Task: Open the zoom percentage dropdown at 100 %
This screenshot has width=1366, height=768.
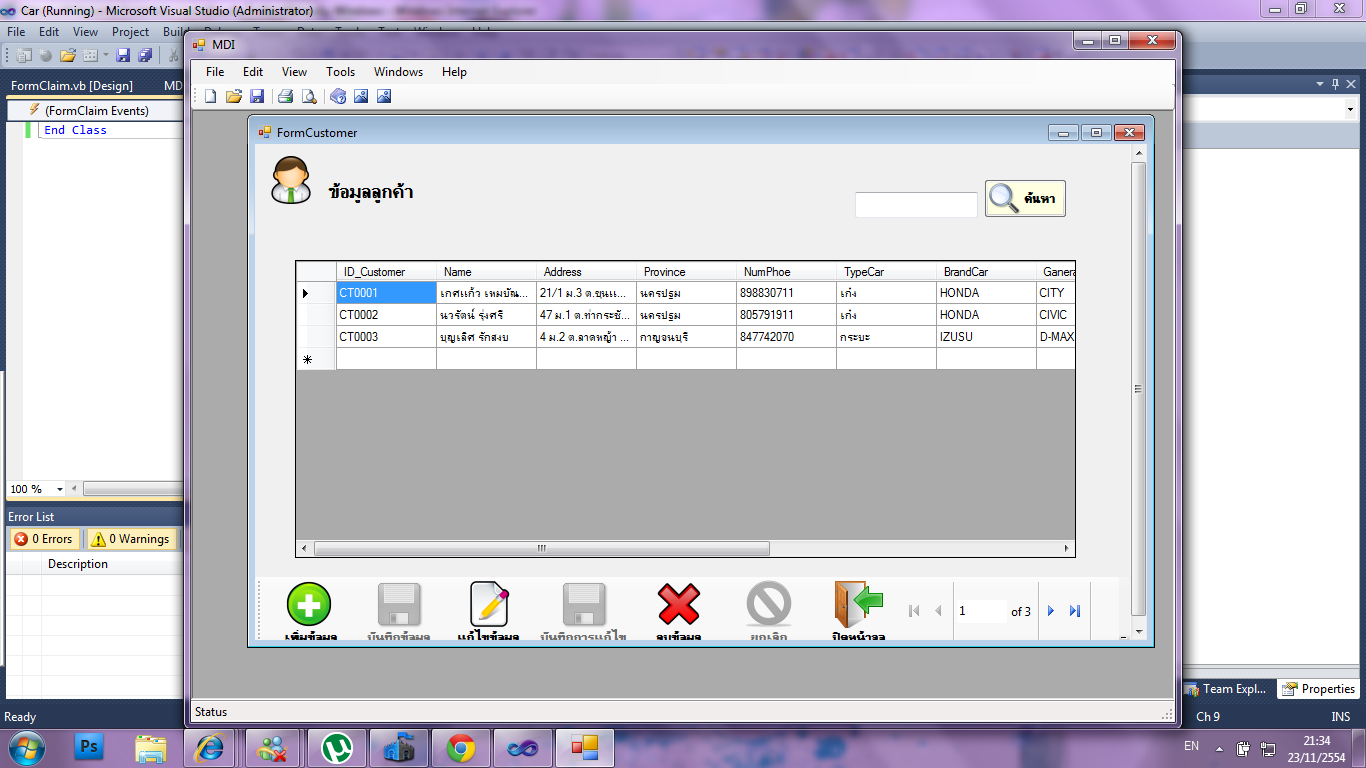Action: click(59, 489)
